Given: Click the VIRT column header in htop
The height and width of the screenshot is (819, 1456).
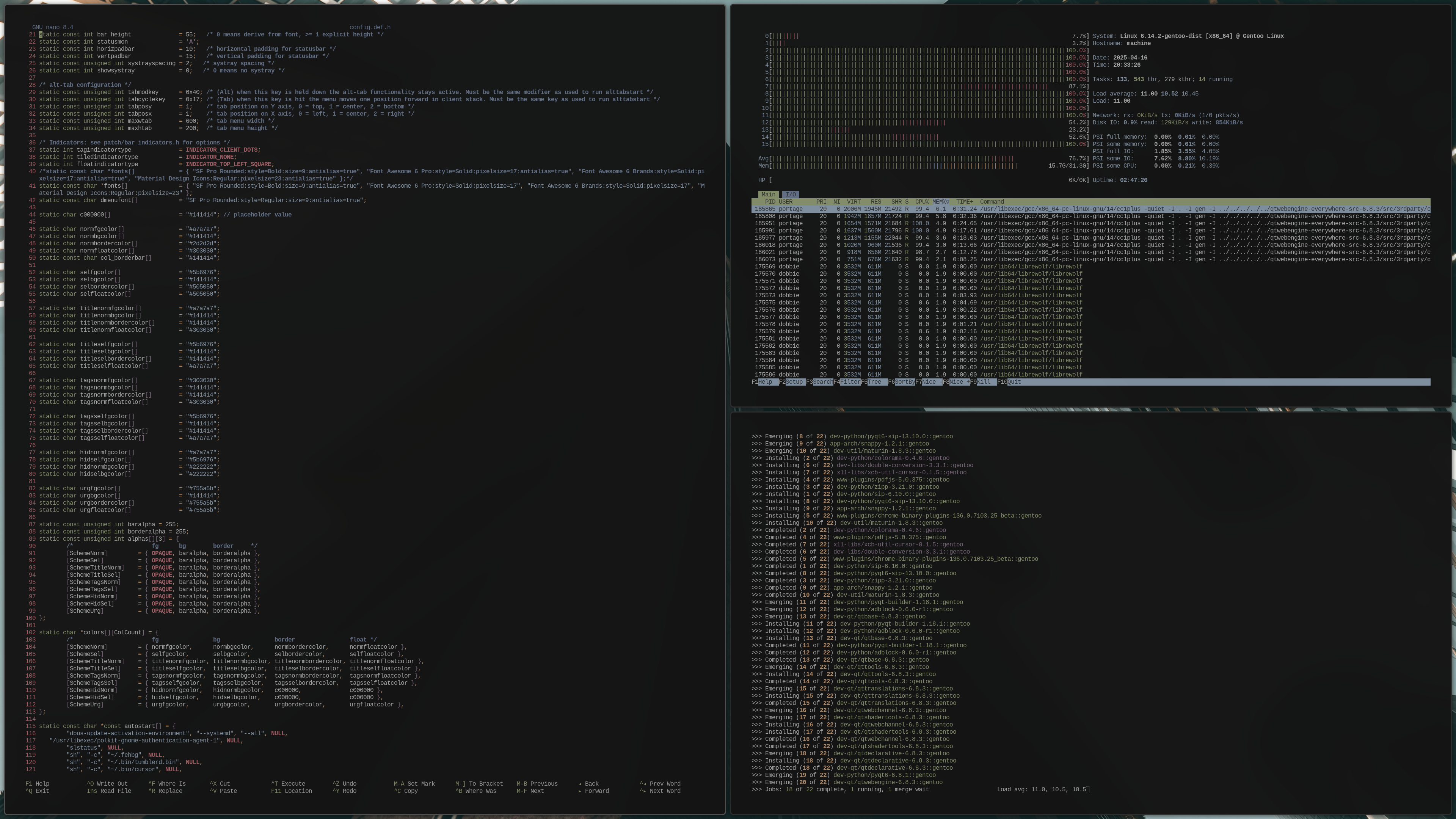Looking at the screenshot, I should 854,202.
